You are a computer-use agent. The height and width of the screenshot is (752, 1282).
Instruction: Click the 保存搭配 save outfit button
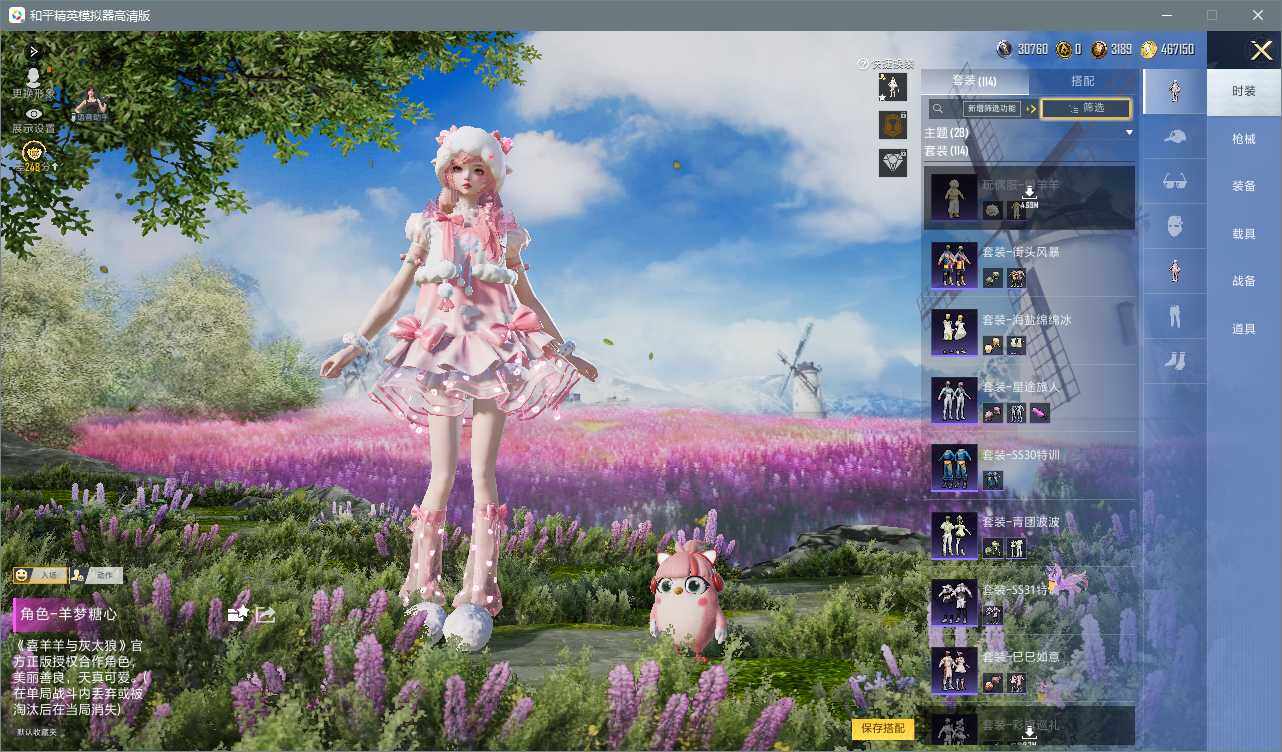click(x=883, y=729)
